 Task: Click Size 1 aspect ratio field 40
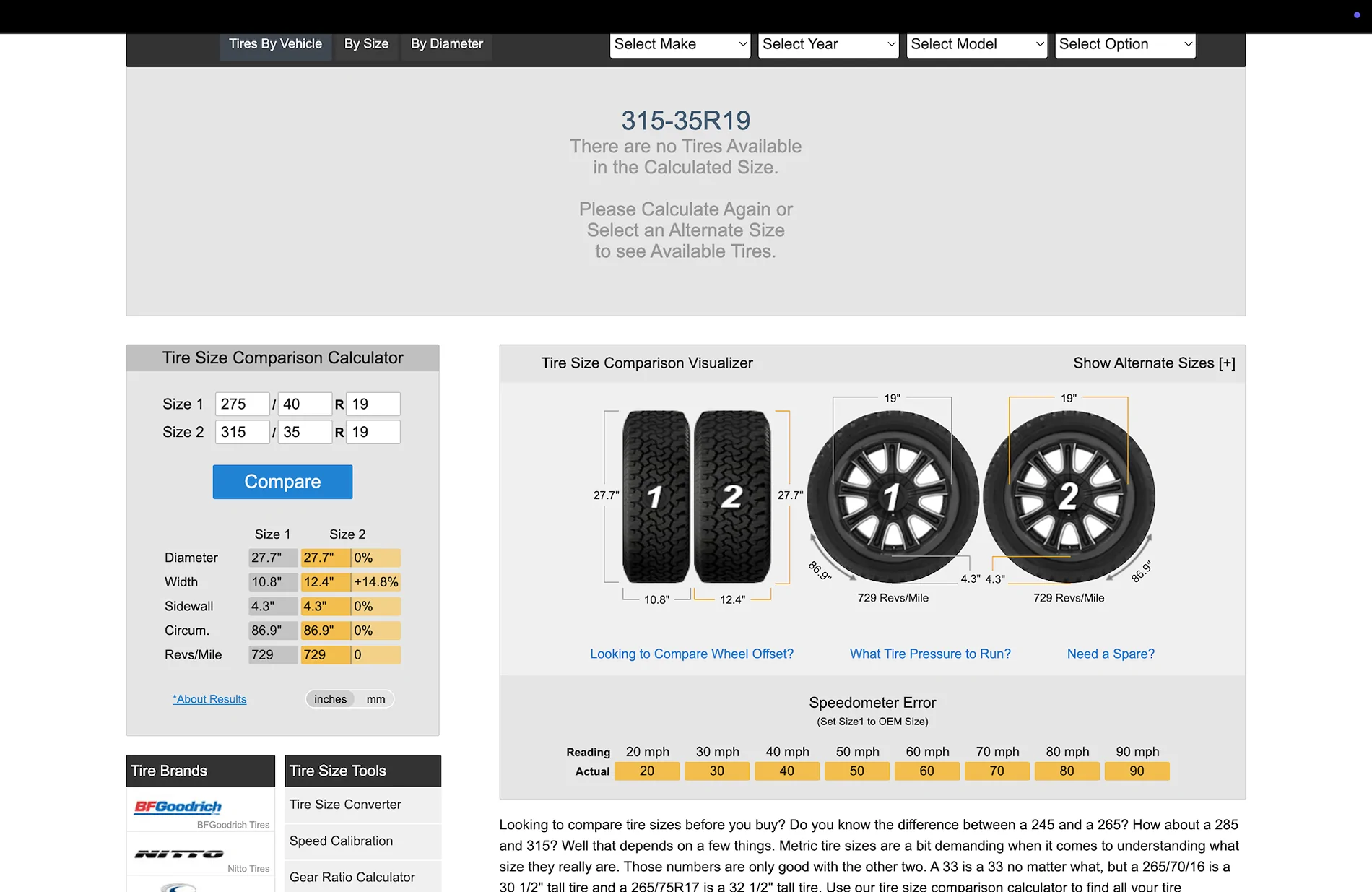[x=305, y=404]
